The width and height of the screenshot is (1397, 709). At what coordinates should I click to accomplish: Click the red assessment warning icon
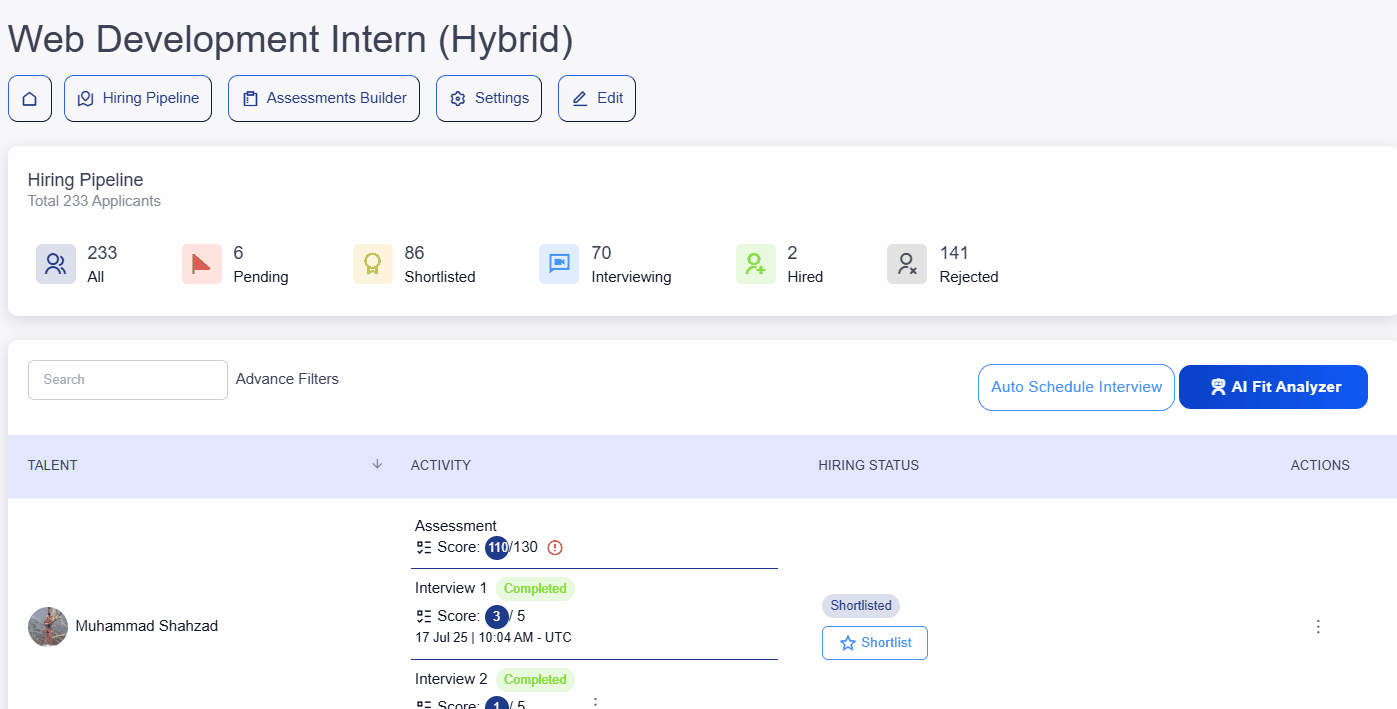point(556,547)
